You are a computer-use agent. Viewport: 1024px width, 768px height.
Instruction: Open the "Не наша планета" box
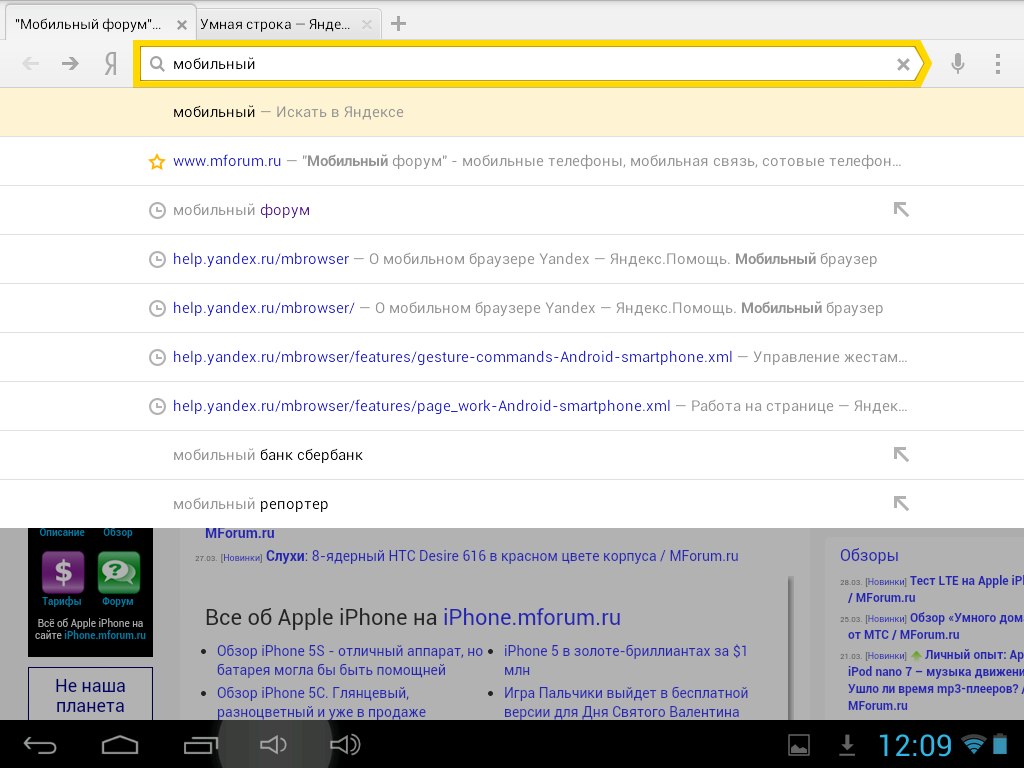90,694
